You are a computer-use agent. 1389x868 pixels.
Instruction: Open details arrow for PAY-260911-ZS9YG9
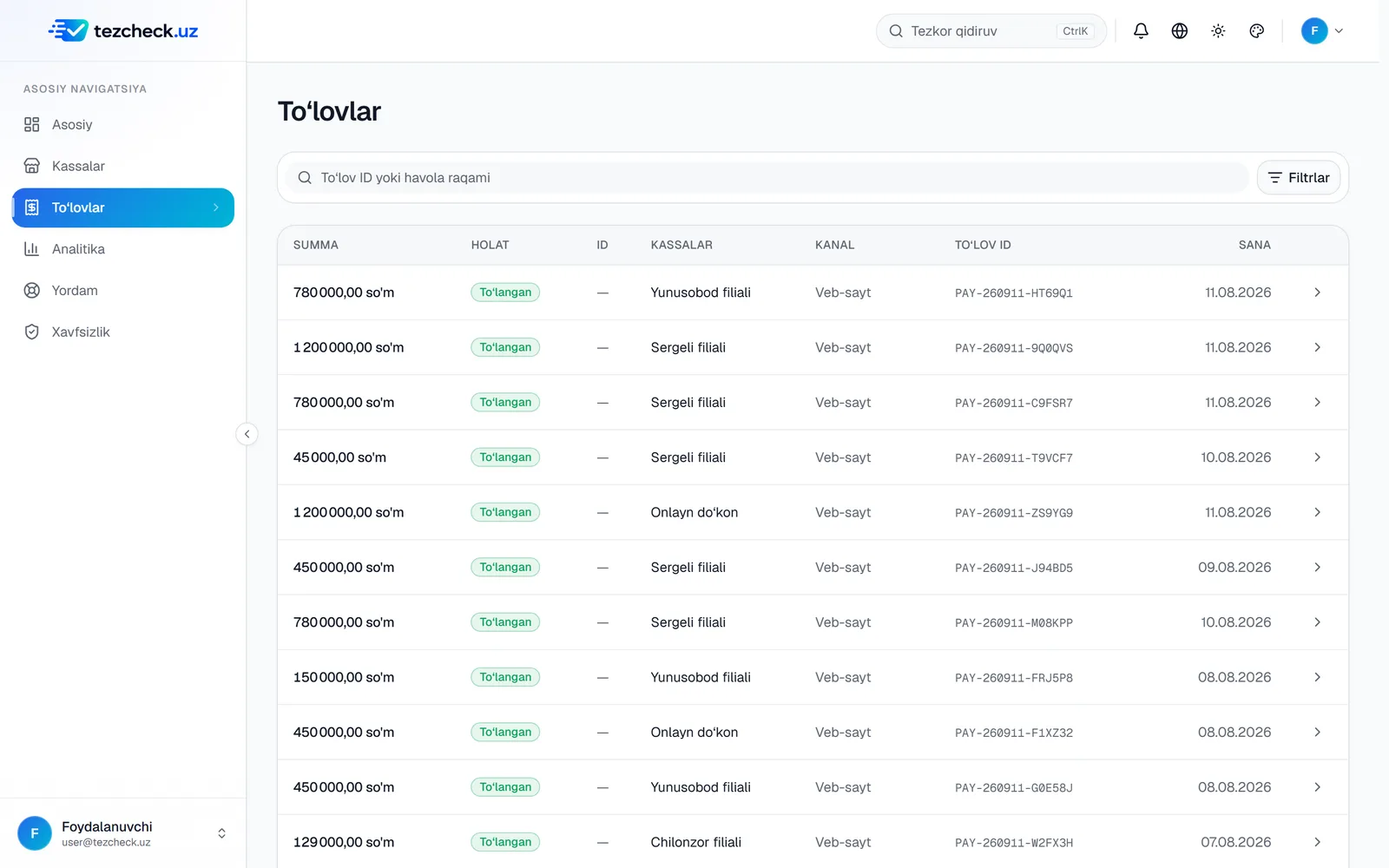(x=1317, y=512)
